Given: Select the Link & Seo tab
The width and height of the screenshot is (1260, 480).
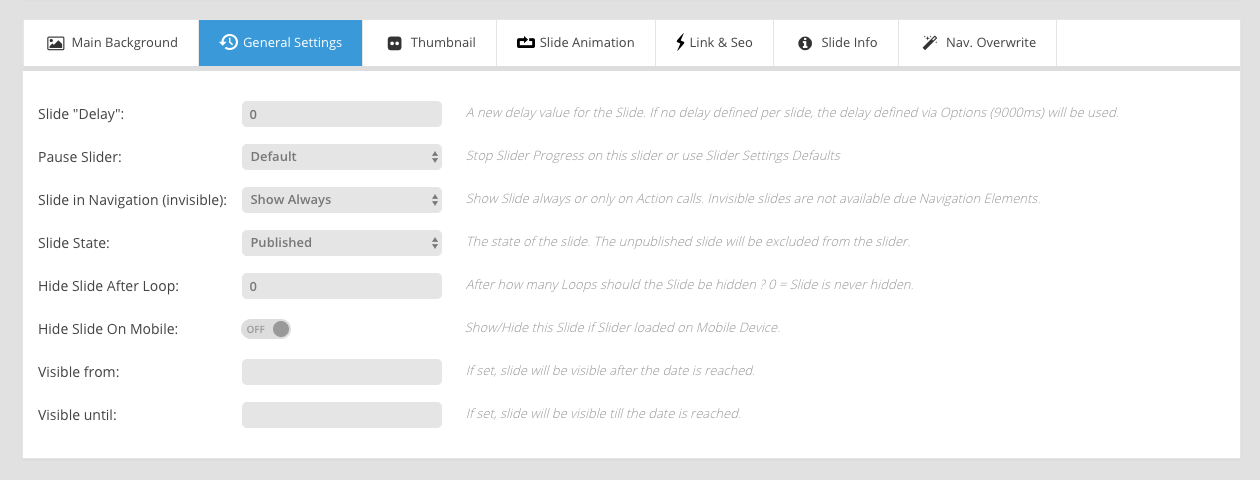Looking at the screenshot, I should point(715,43).
